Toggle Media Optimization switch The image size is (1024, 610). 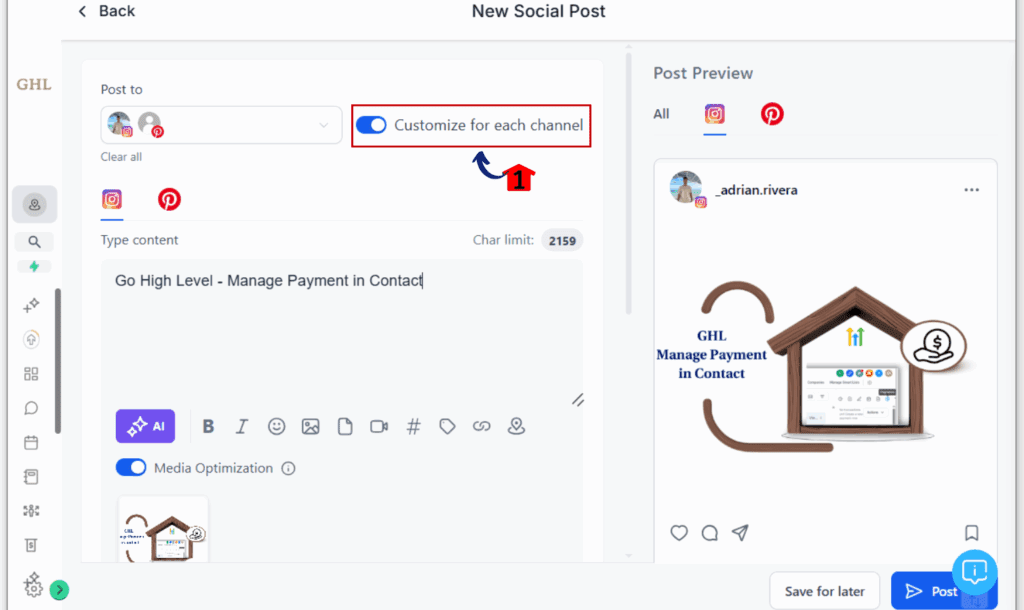pos(131,468)
